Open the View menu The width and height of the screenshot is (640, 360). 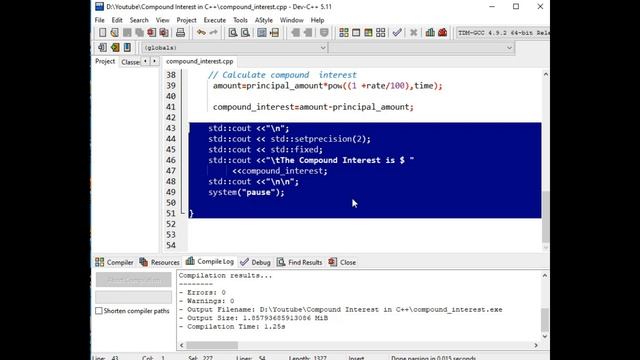click(x=162, y=20)
